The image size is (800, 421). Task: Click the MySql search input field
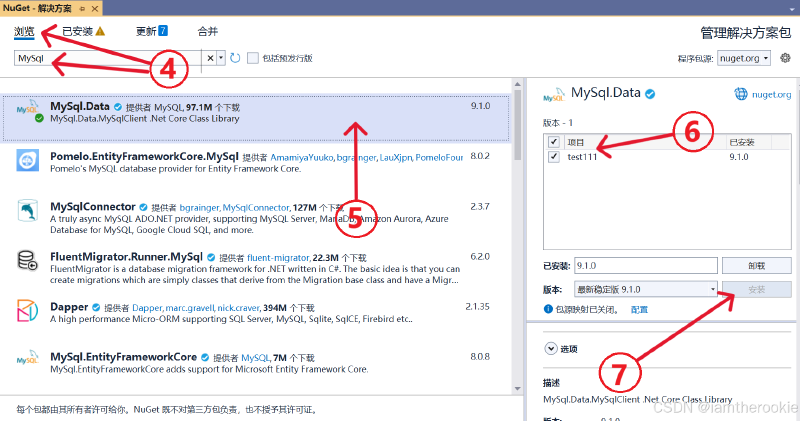pyautogui.click(x=108, y=58)
